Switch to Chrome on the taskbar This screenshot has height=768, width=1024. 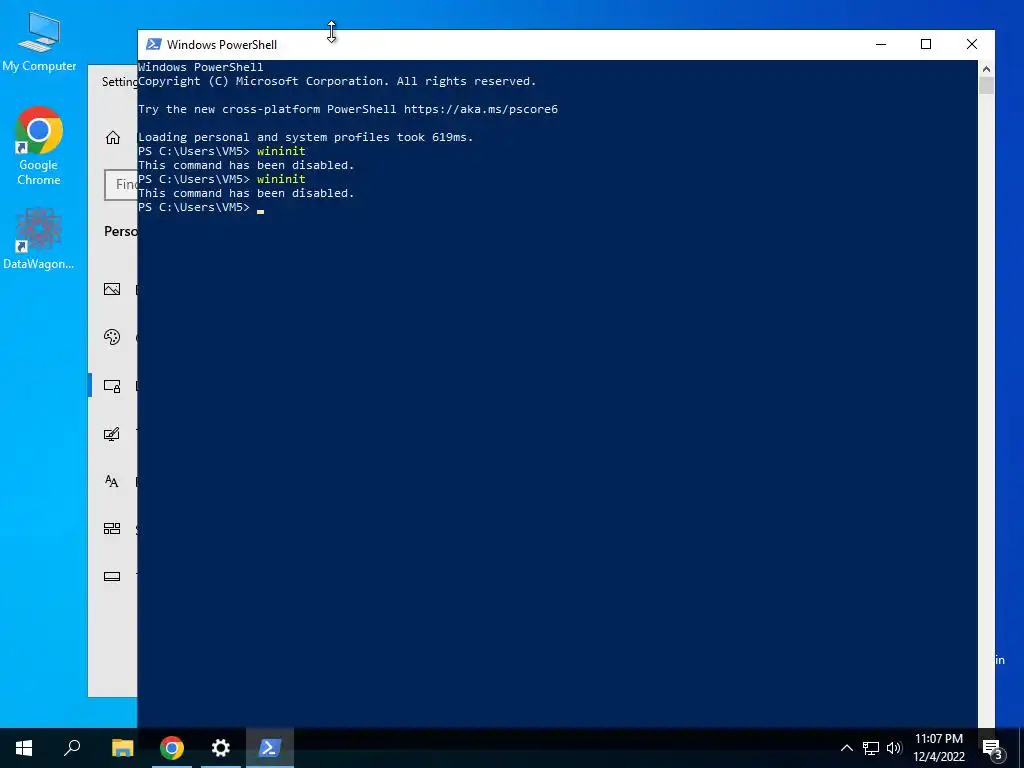coord(172,748)
